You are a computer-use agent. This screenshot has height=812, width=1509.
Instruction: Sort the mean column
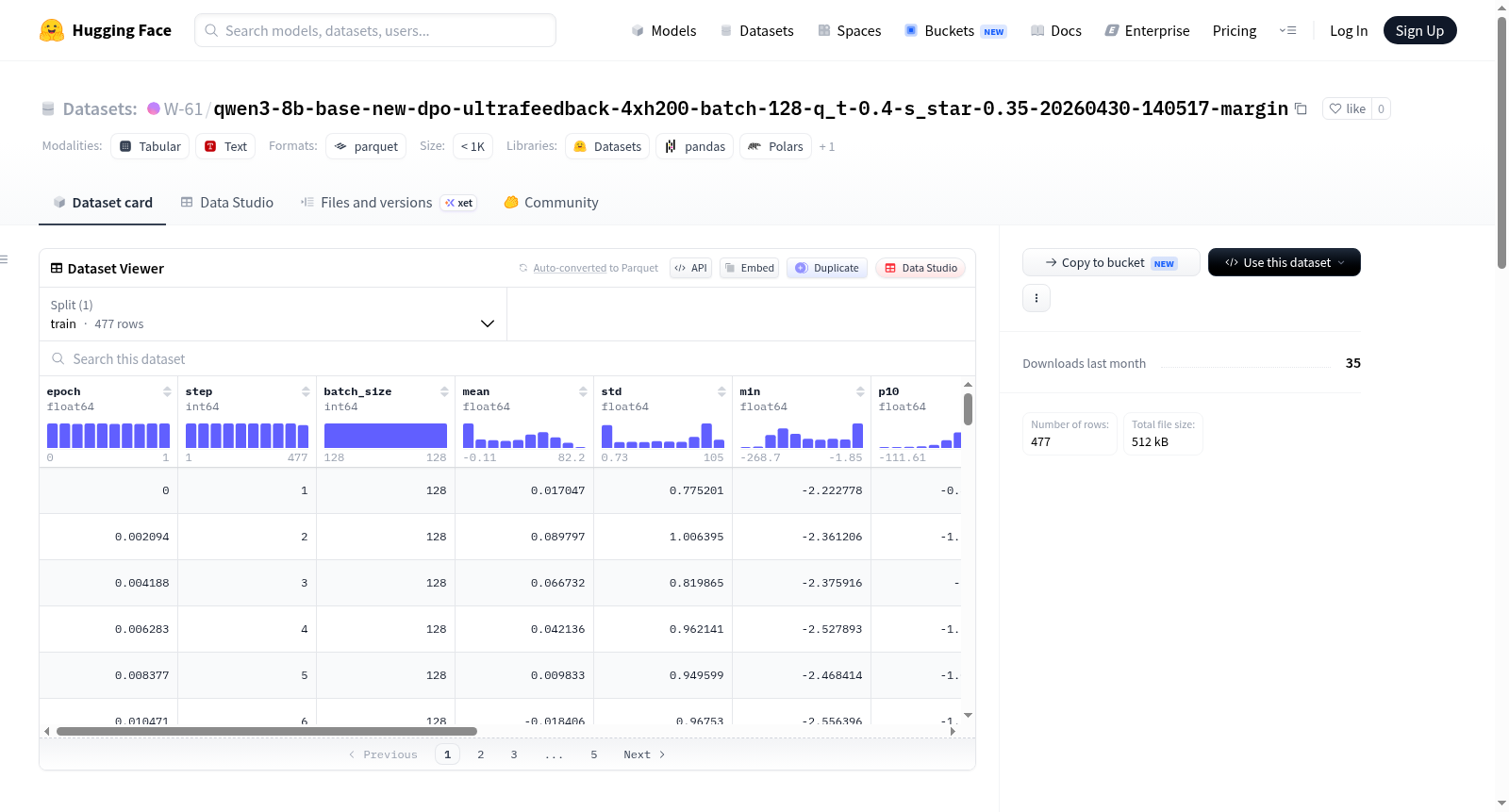[583, 391]
